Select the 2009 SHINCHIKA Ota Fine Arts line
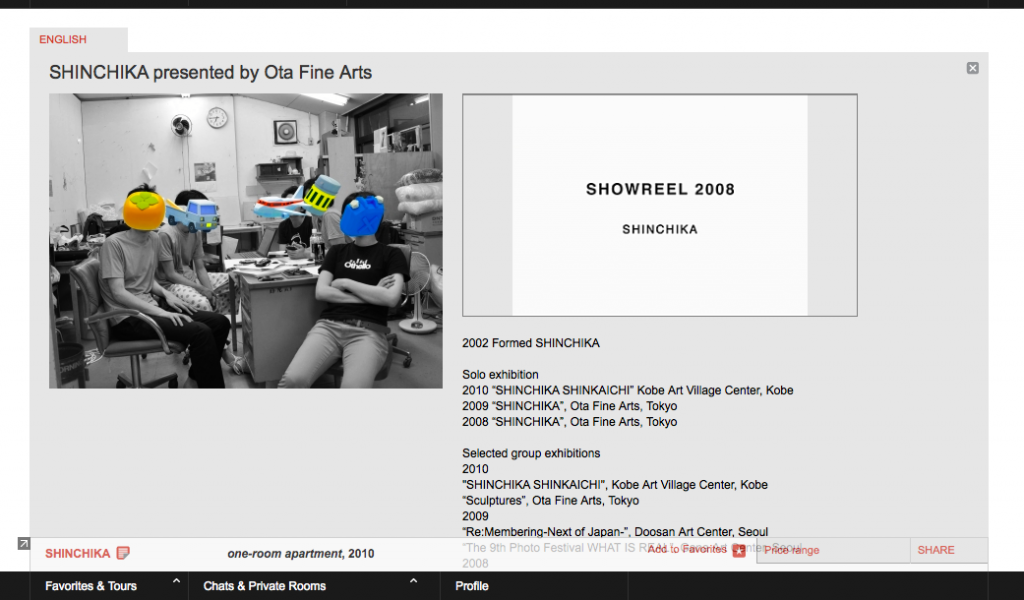1024x600 pixels. (569, 406)
